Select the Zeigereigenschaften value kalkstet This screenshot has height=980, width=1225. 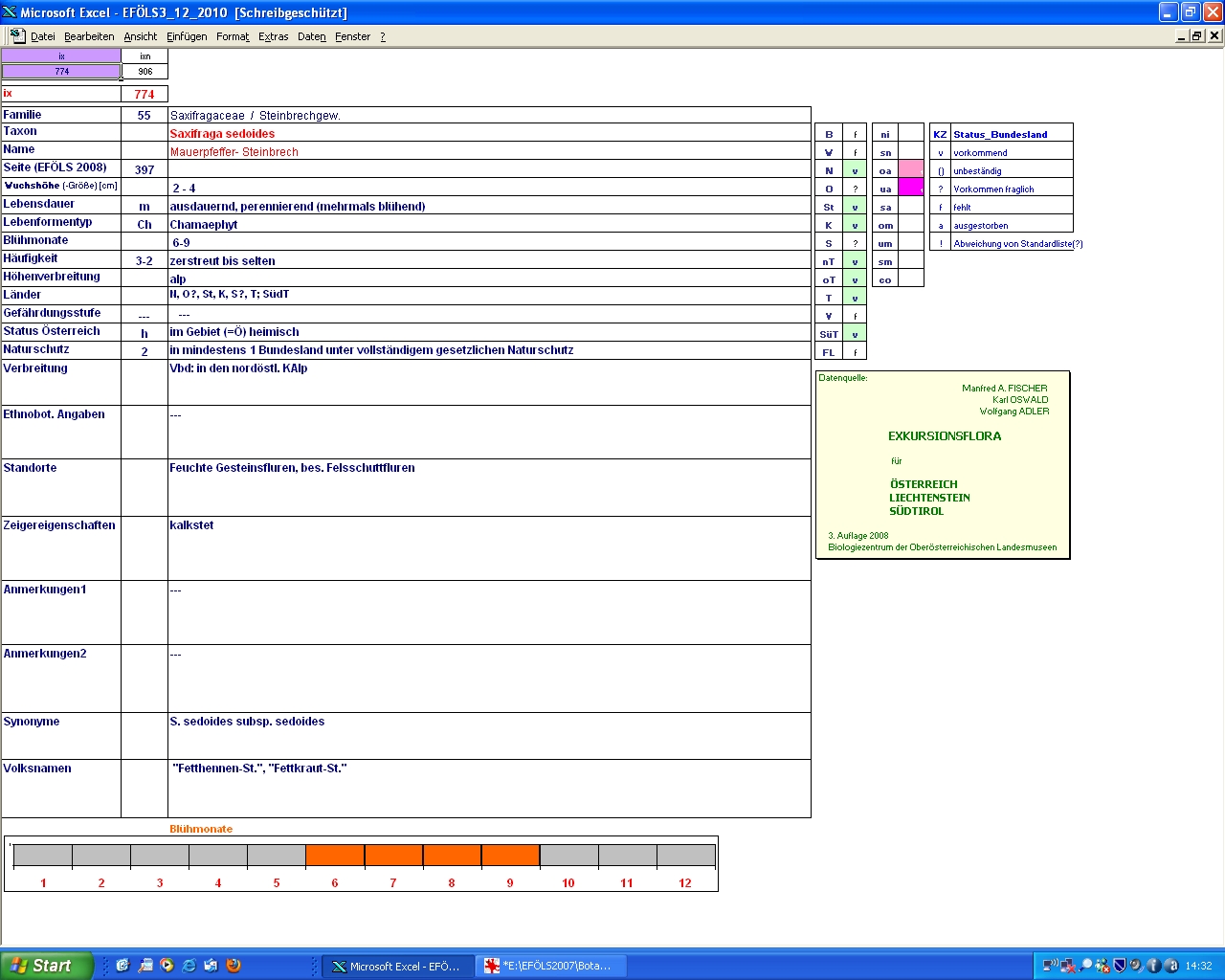pos(489,548)
